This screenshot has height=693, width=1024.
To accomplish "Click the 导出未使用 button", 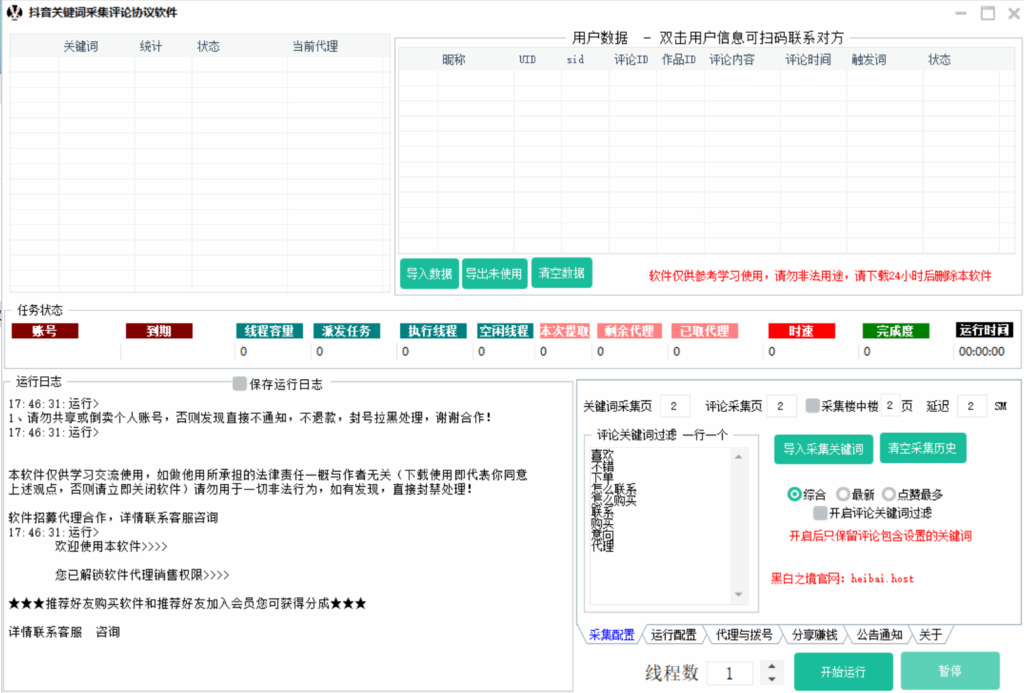I will [x=494, y=274].
